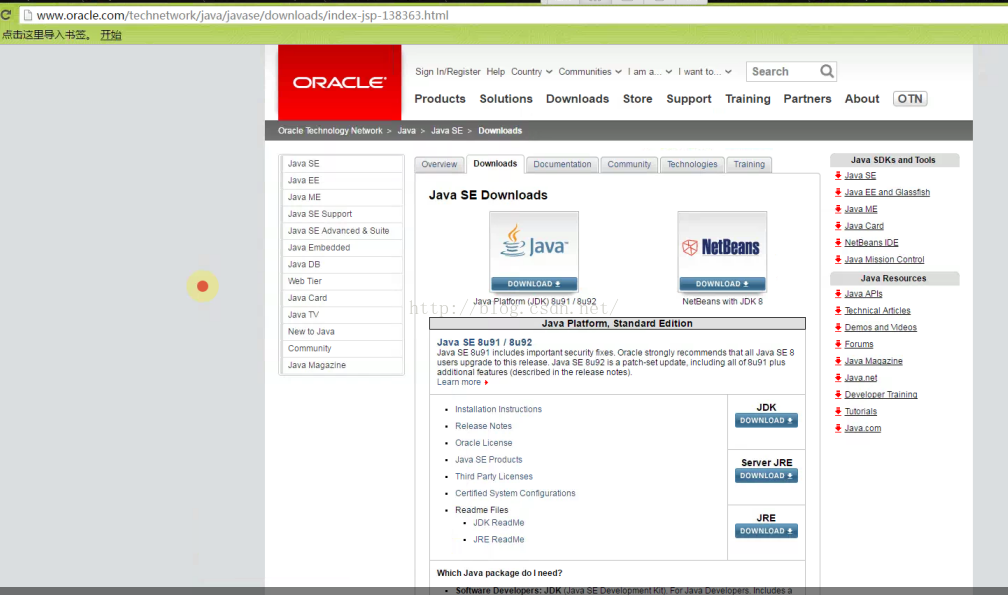Expand the 'I am a...' dropdown
This screenshot has height=595, width=1008.
click(650, 71)
